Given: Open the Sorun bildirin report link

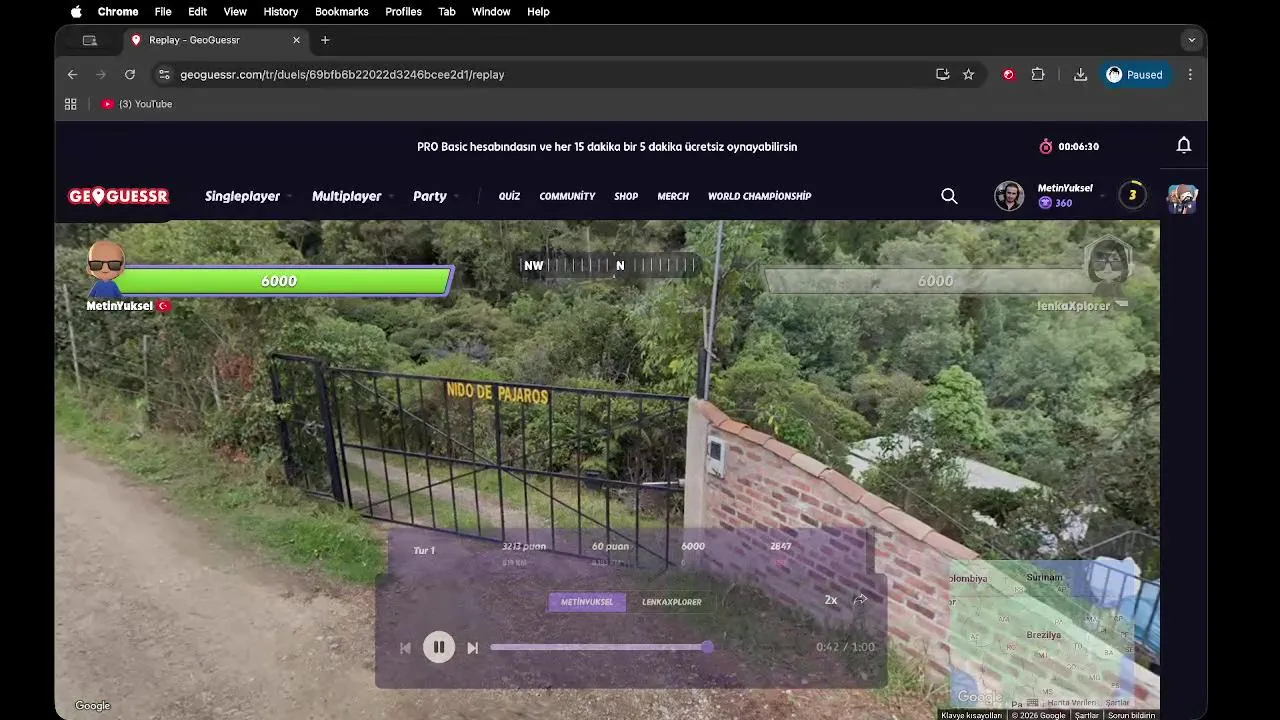Looking at the screenshot, I should pyautogui.click(x=1131, y=715).
